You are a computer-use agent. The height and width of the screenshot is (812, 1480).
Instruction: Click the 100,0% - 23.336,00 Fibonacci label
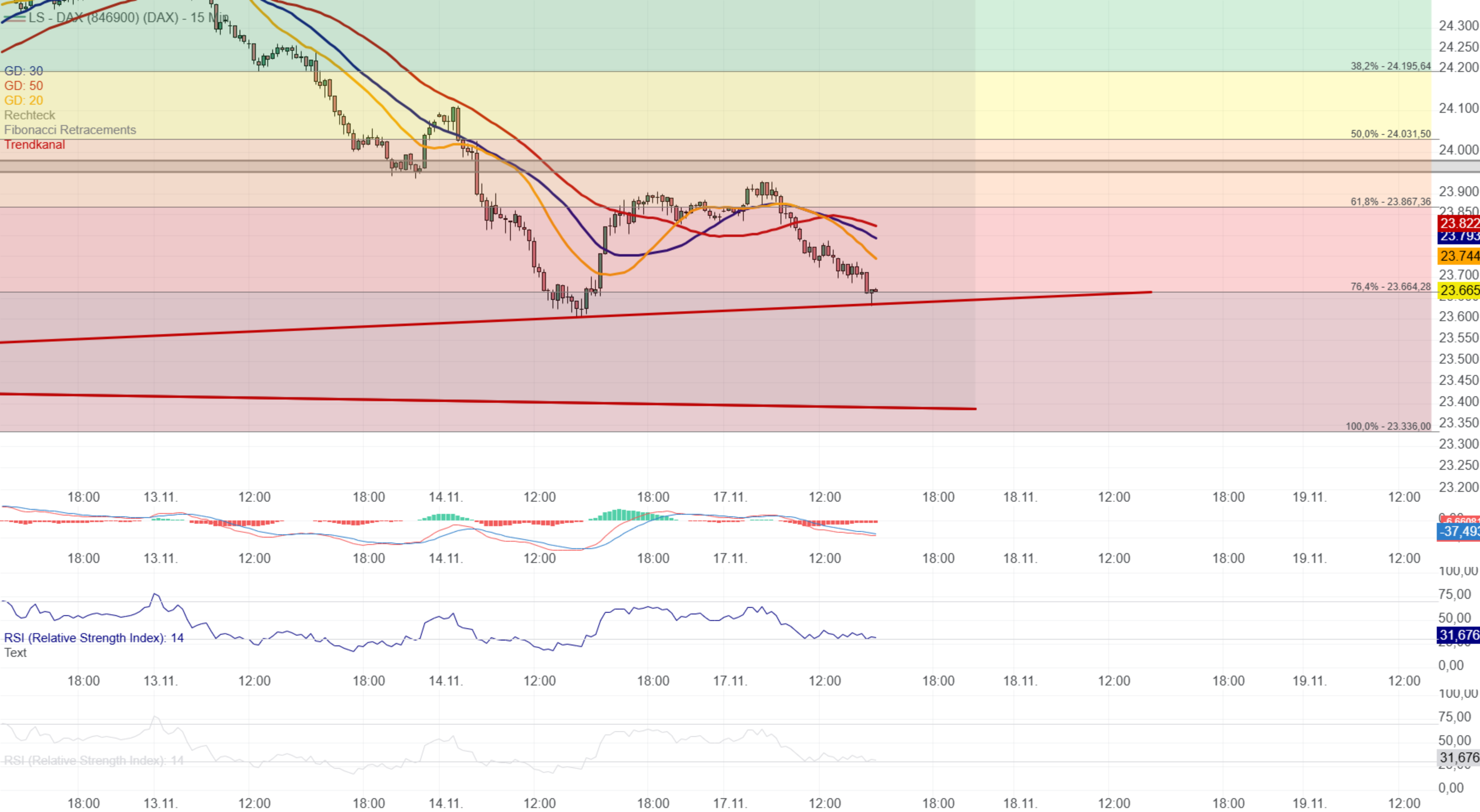pyautogui.click(x=1388, y=426)
